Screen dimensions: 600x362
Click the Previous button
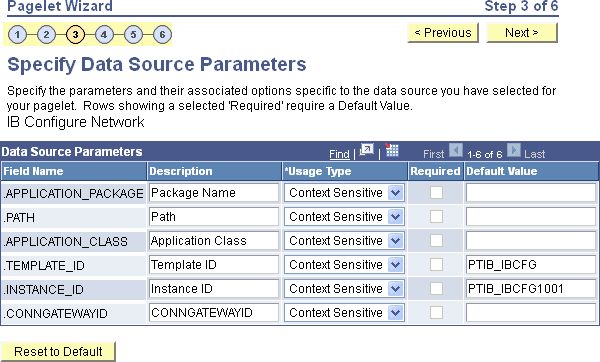pos(443,33)
